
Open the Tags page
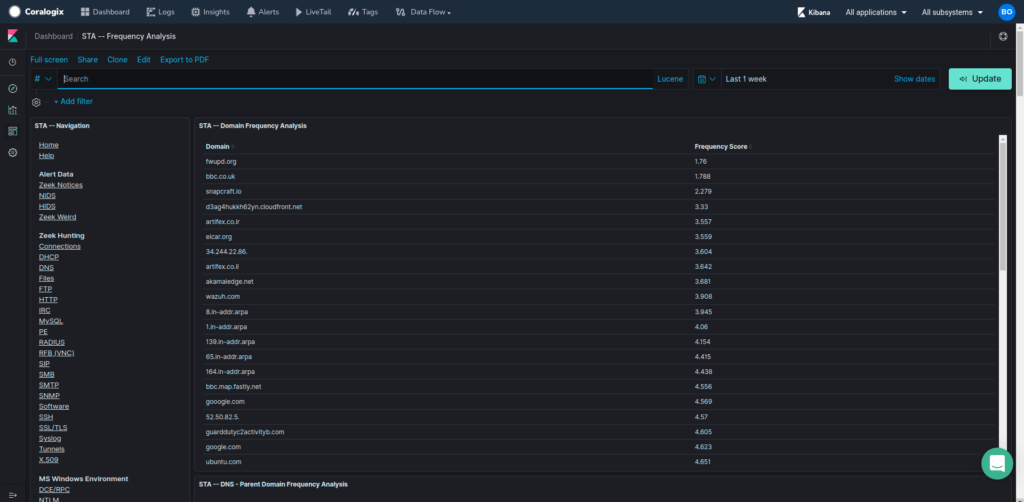point(363,12)
